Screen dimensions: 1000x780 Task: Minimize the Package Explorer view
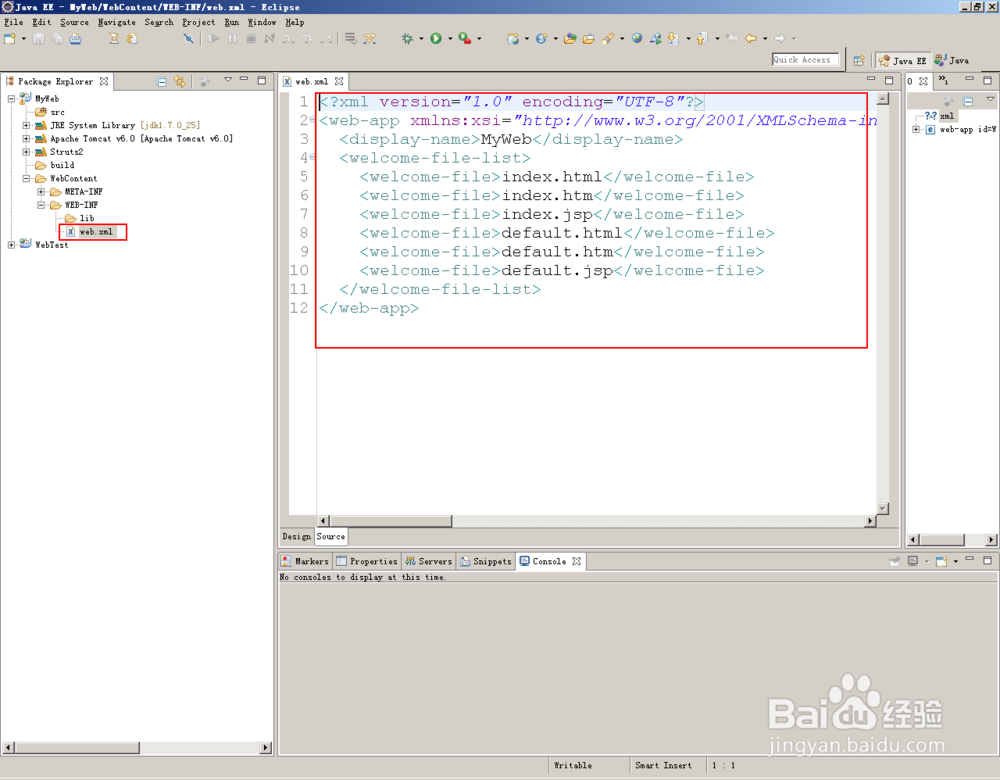(244, 79)
